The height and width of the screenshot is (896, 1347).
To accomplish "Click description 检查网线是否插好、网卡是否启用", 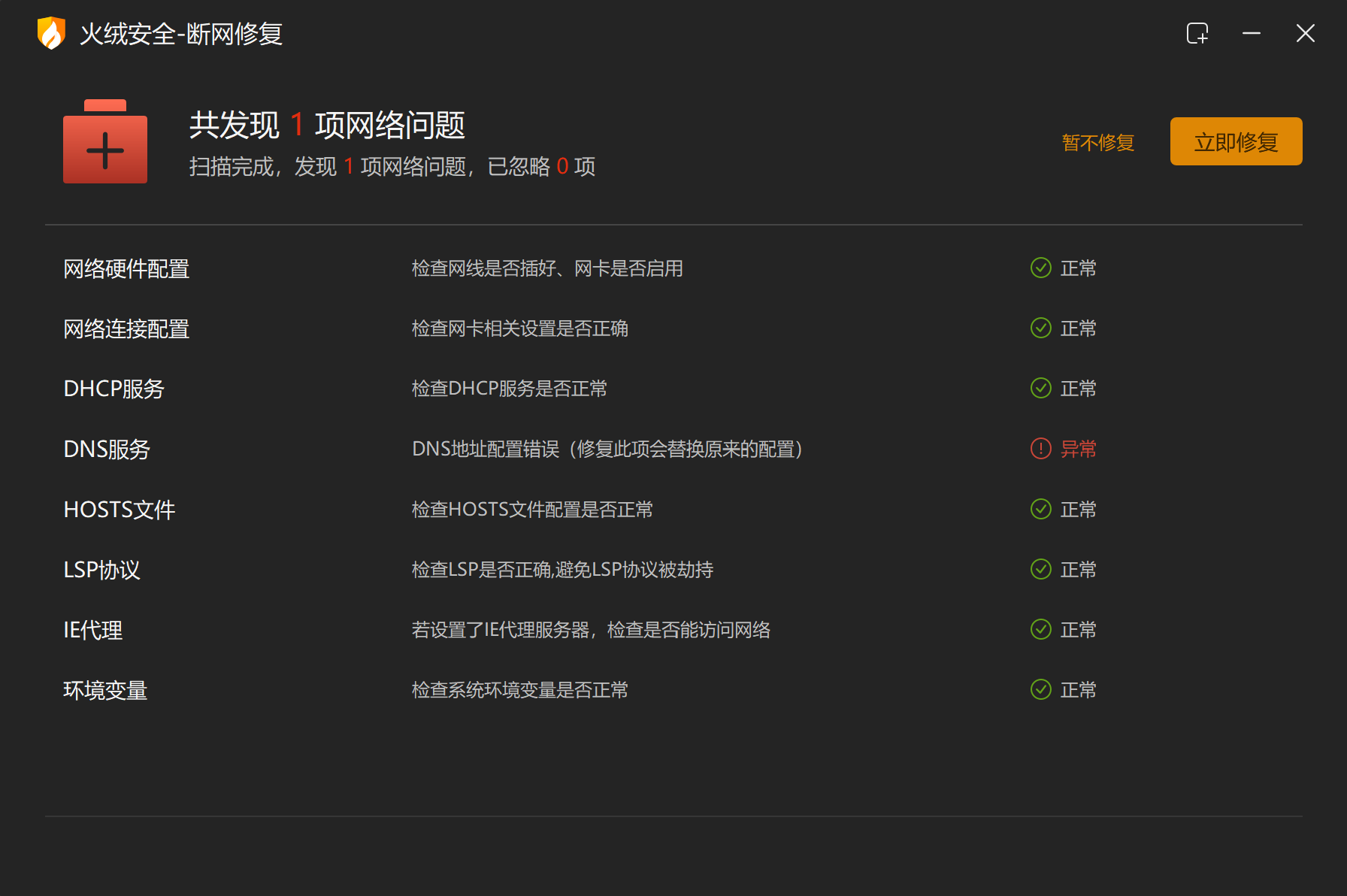I will (x=547, y=268).
